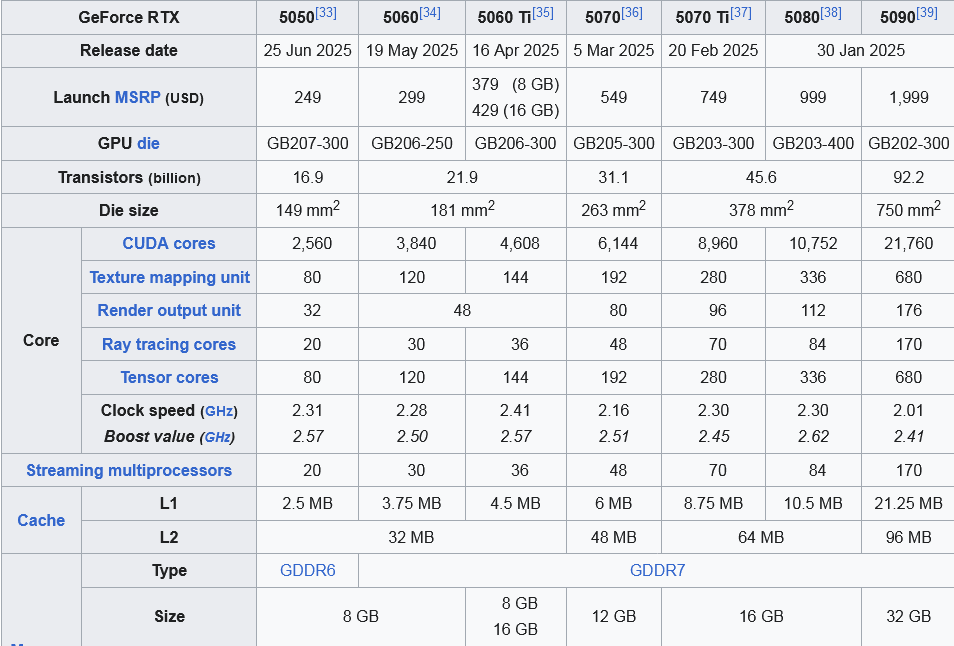Open the Tensor cores link
Image resolution: width=954 pixels, height=646 pixels.
(169, 377)
